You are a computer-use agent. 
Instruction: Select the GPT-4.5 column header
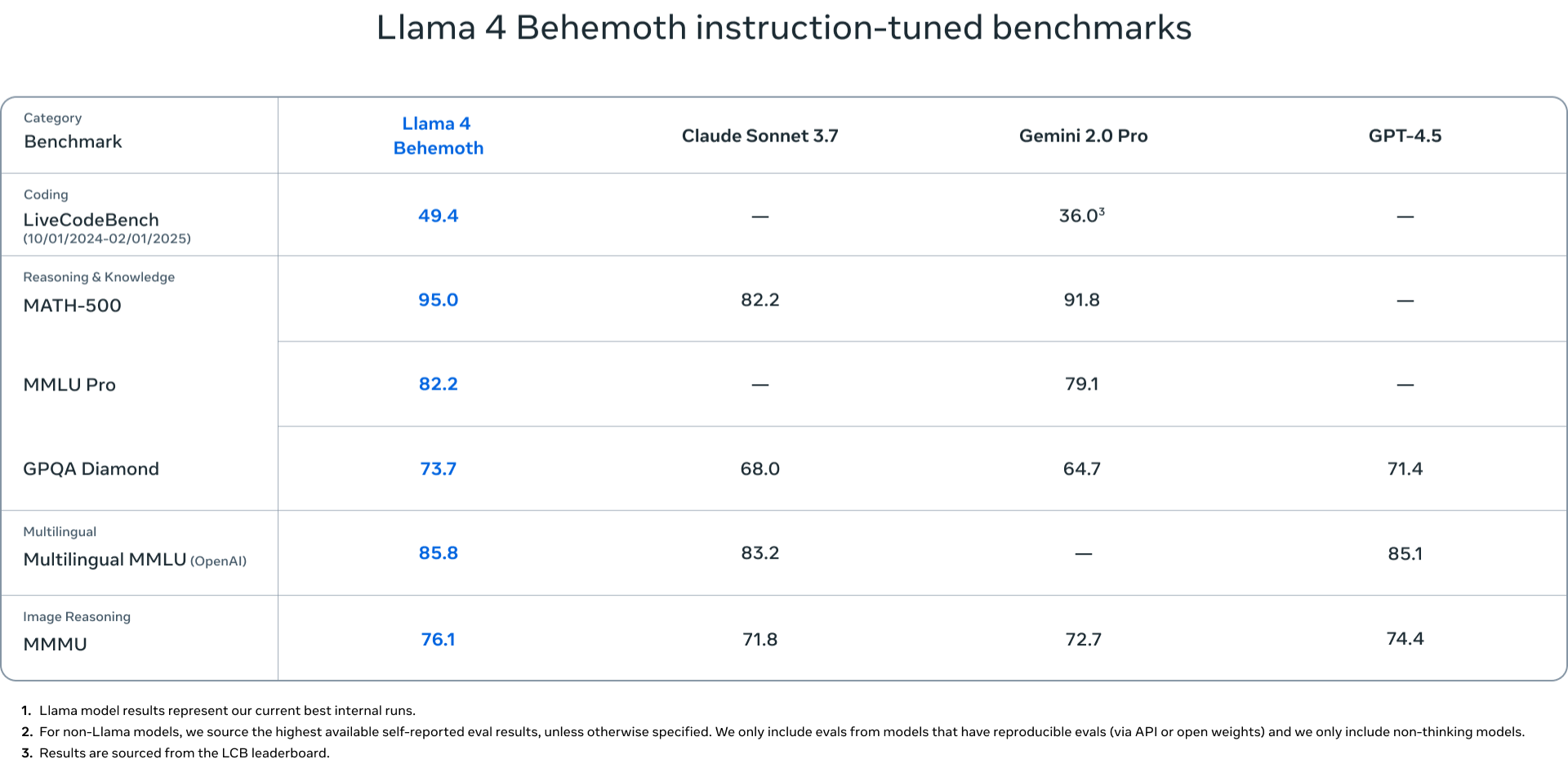coord(1405,136)
